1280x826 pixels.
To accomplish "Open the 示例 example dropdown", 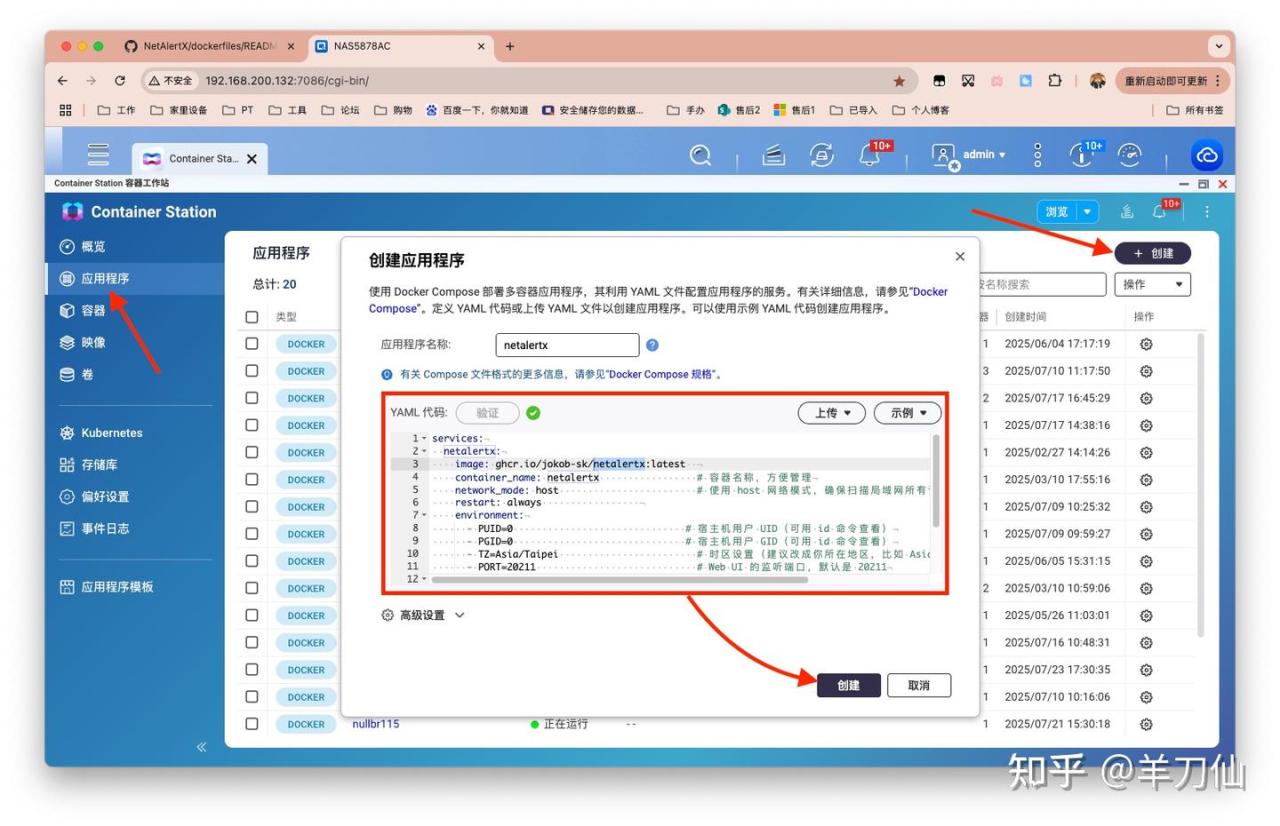I will click(907, 413).
